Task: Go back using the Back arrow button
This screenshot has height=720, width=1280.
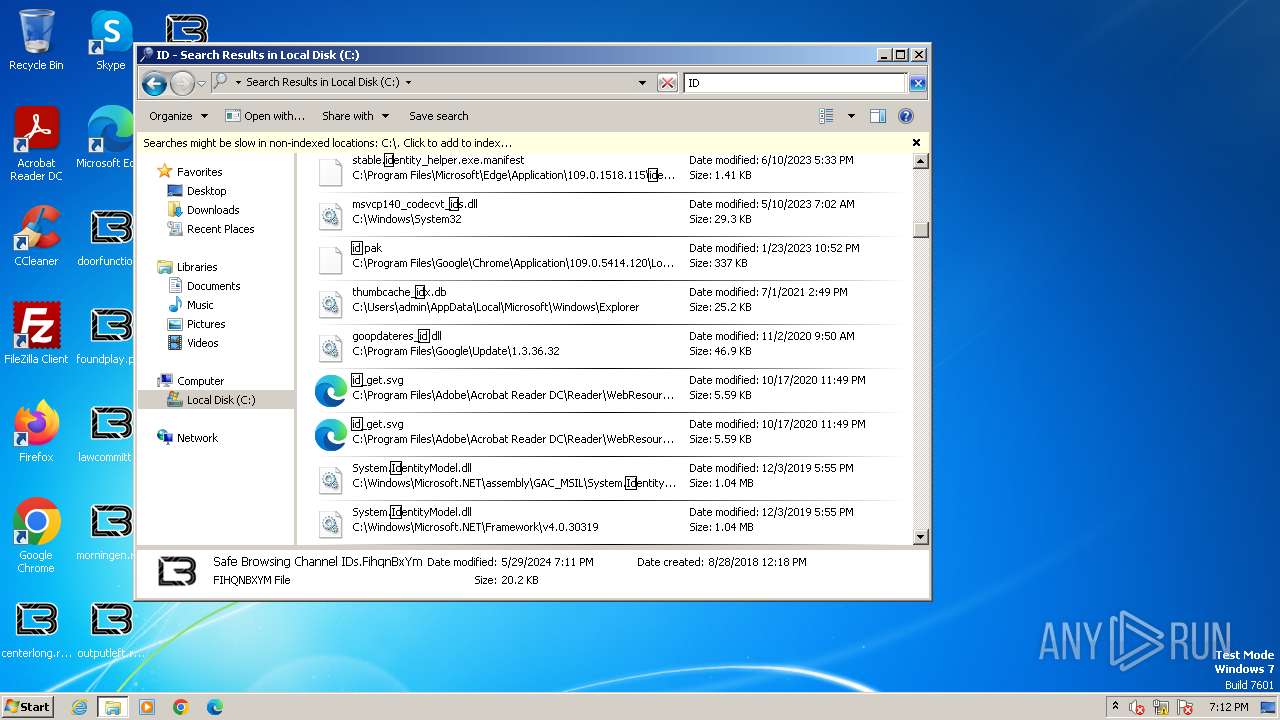Action: click(x=154, y=83)
